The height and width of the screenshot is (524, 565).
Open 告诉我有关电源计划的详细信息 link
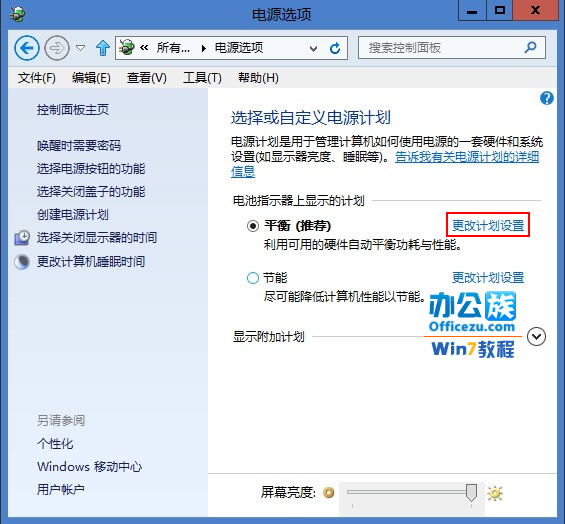[x=467, y=157]
